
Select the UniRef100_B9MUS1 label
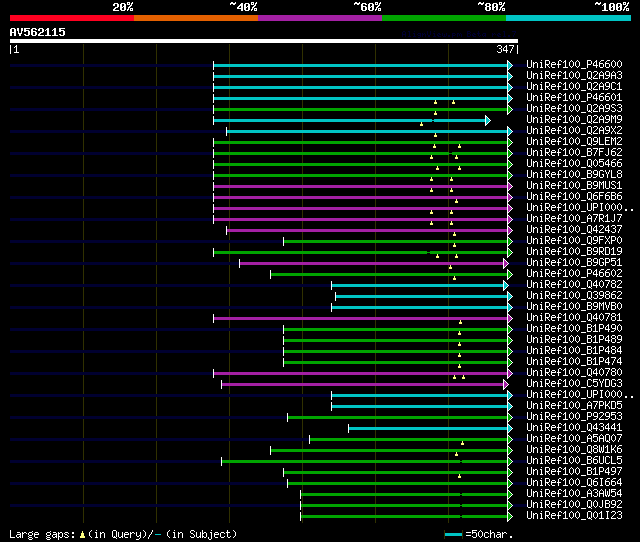pyautogui.click(x=574, y=186)
